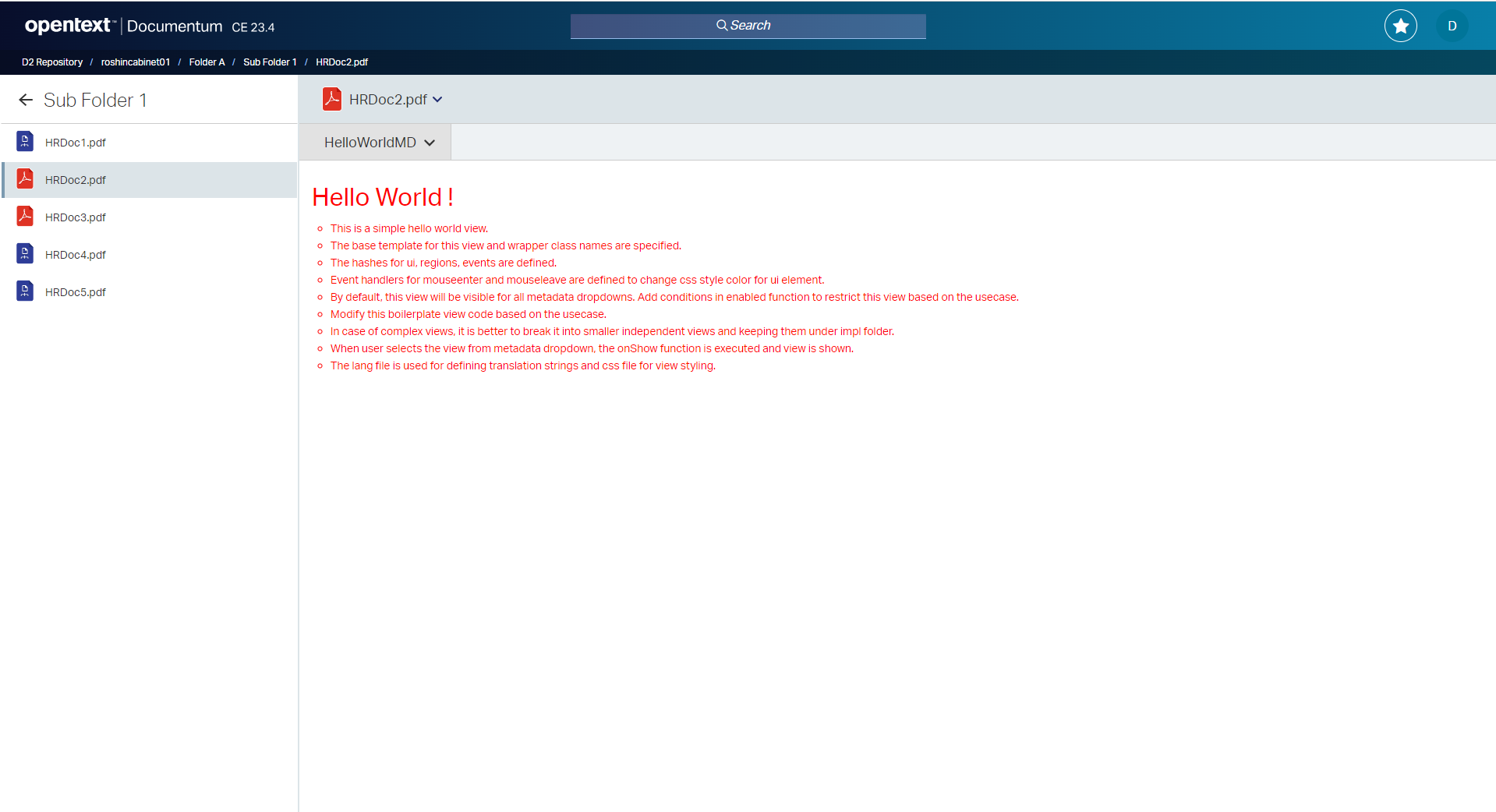Select HRDoc4.pdf in the file list
Screen dimensions: 1496x812
[76, 254]
